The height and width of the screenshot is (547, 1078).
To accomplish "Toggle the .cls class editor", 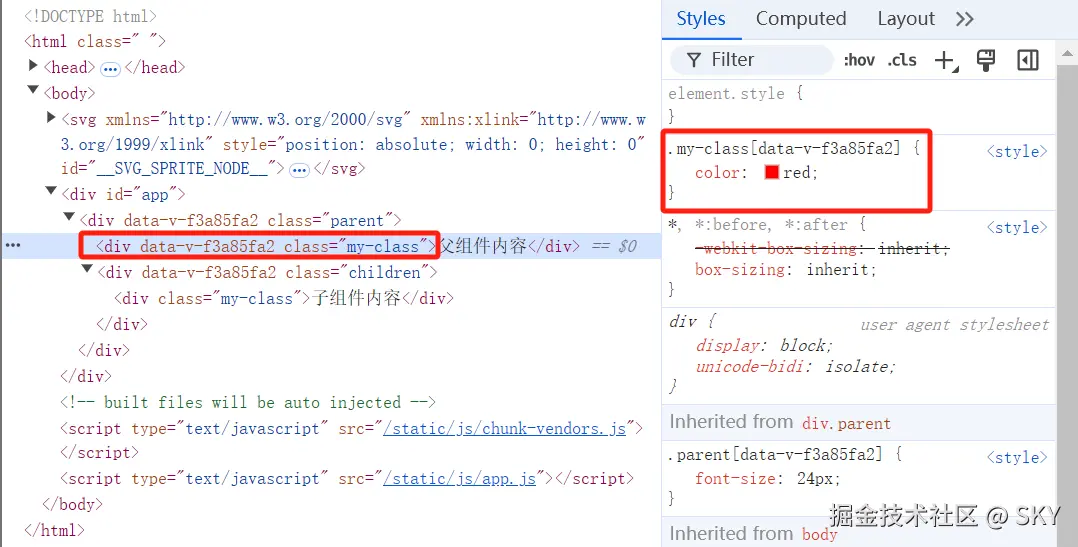I will 902,60.
